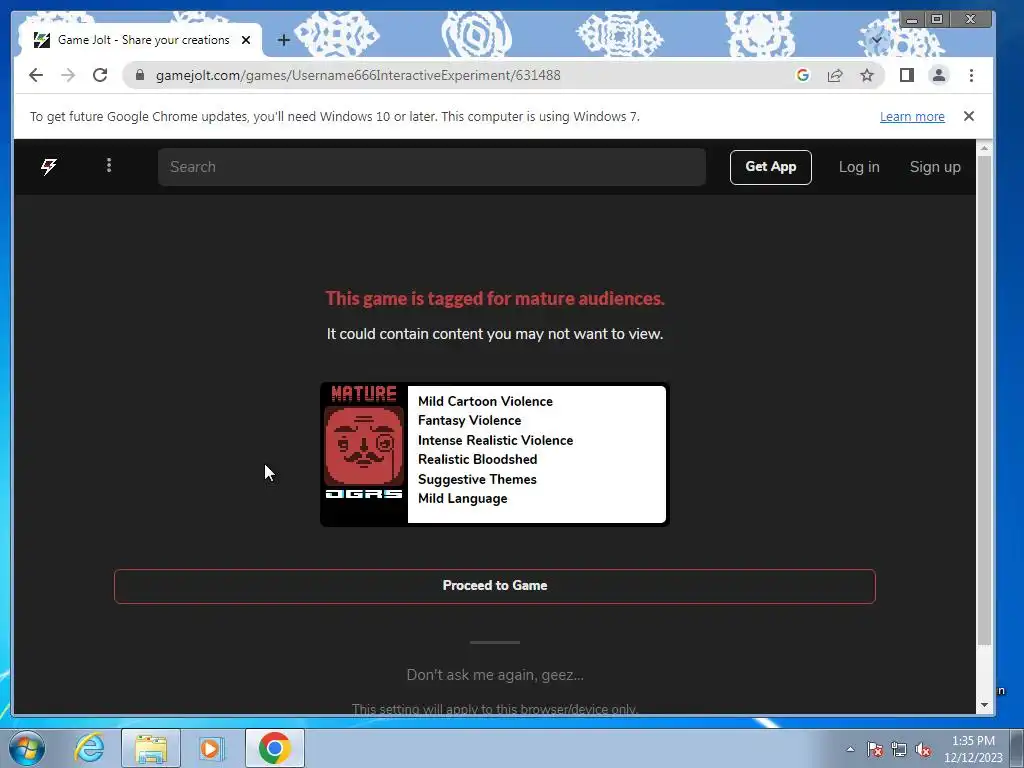Show hidden tray icons arrow
Image resolution: width=1024 pixels, height=768 pixels.
point(850,750)
